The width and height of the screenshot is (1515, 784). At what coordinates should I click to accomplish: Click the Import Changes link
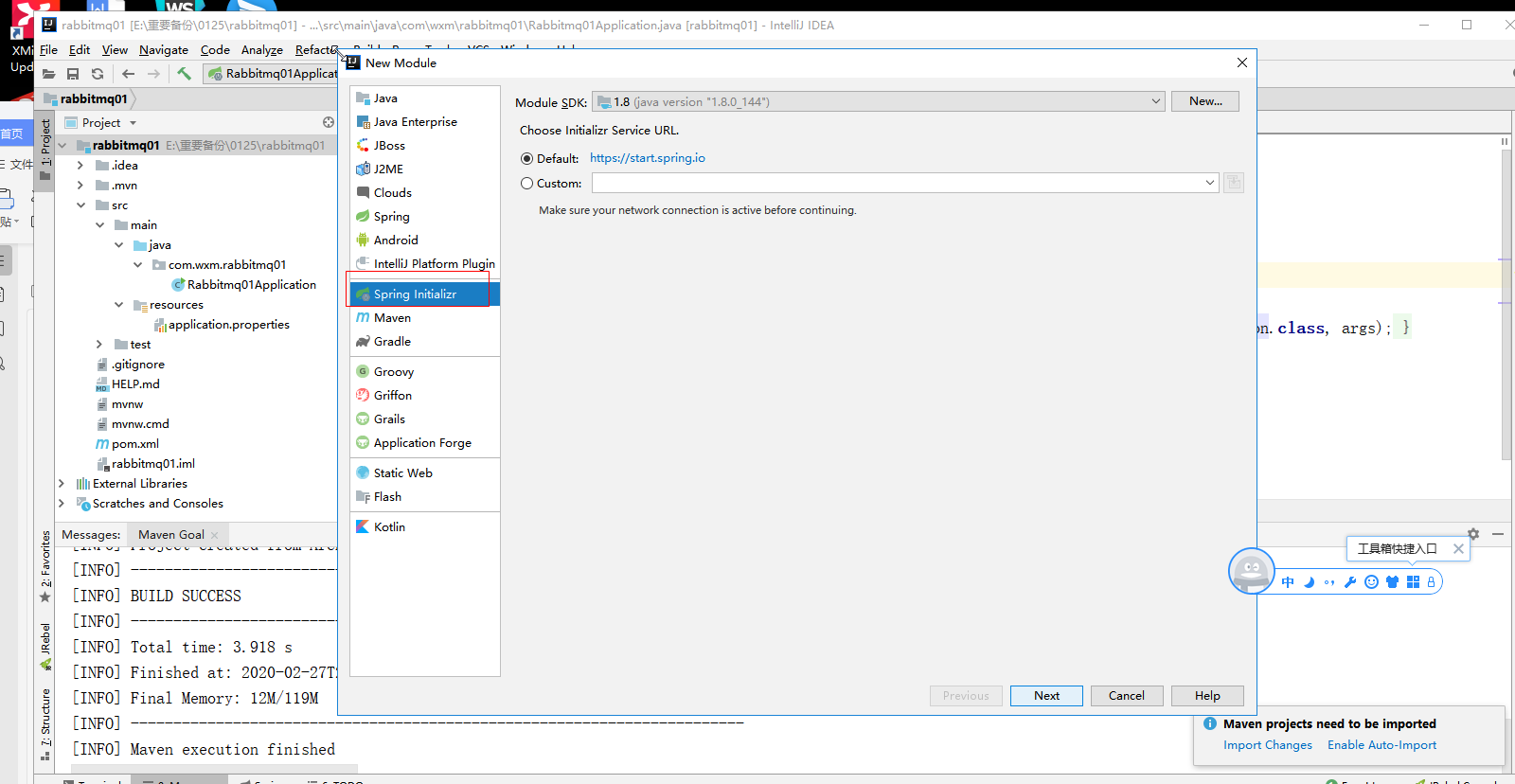coord(1268,745)
